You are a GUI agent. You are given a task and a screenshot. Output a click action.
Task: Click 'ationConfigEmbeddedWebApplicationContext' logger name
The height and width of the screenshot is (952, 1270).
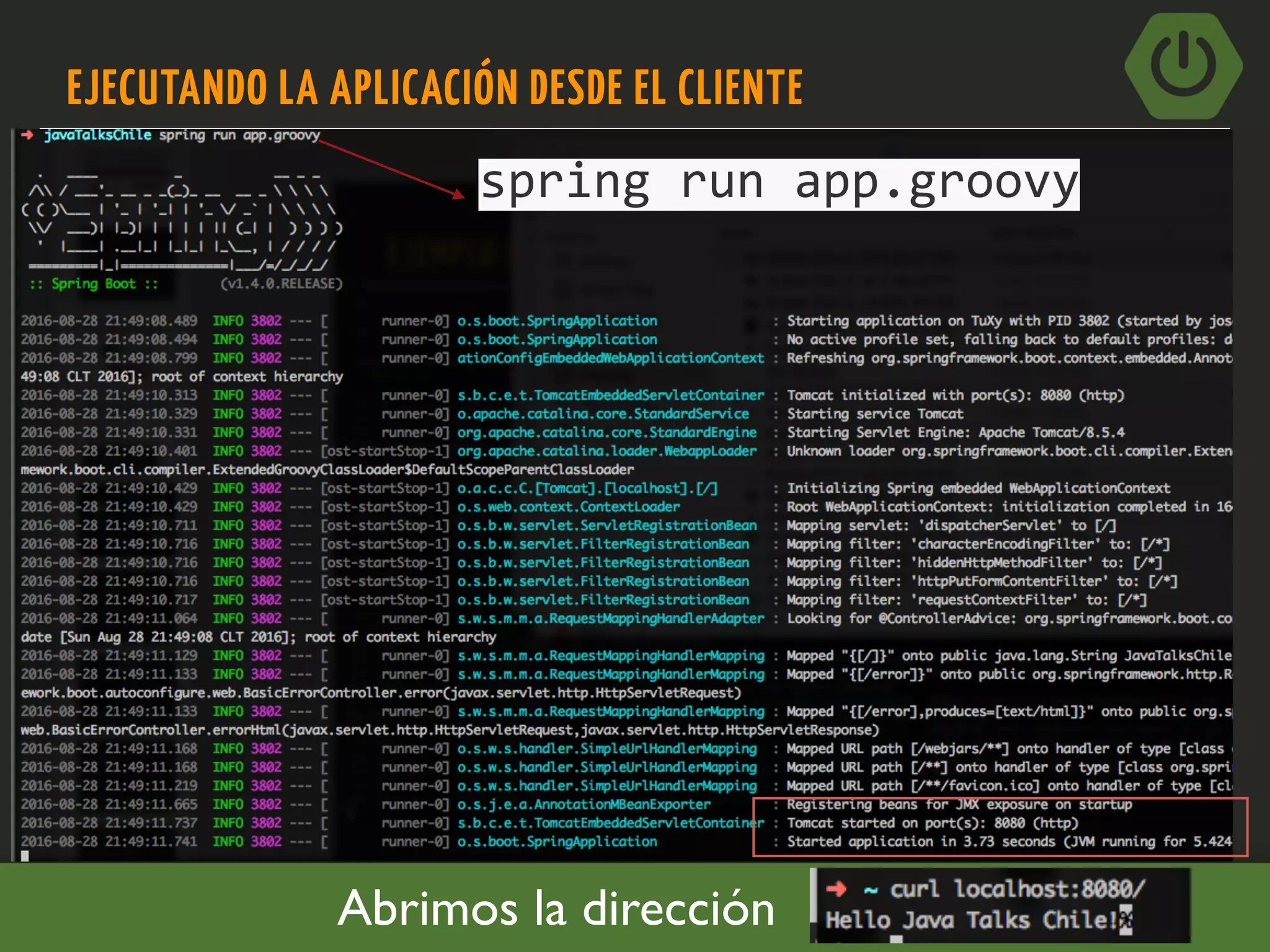[611, 358]
